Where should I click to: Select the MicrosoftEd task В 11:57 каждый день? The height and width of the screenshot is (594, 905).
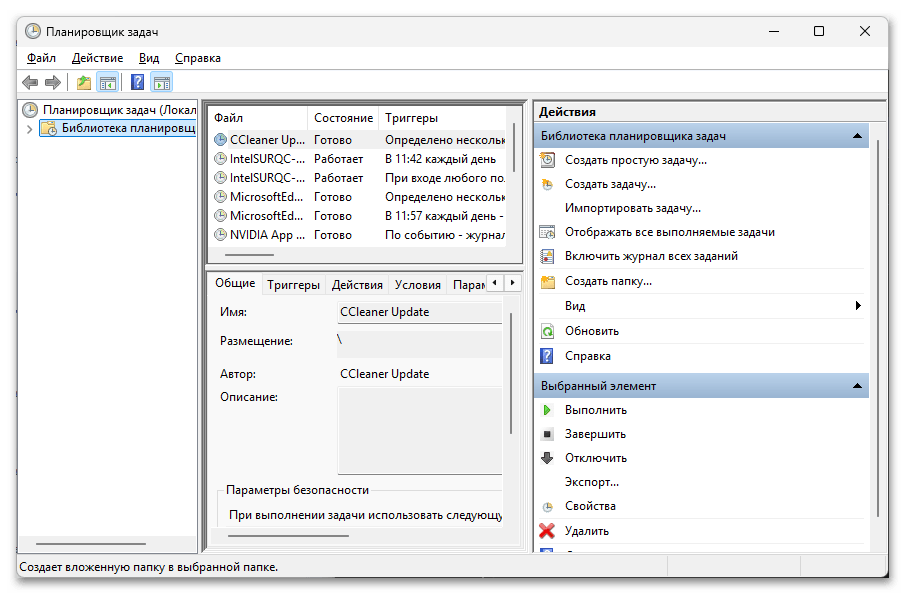pyautogui.click(x=358, y=216)
